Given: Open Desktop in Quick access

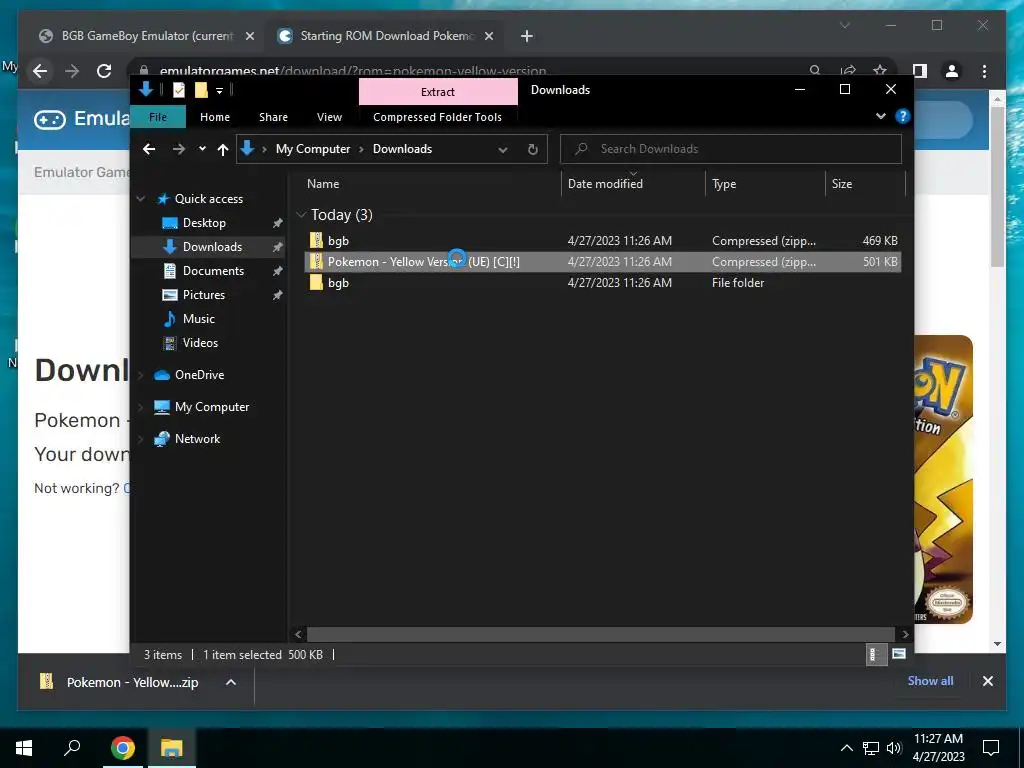Looking at the screenshot, I should (204, 223).
